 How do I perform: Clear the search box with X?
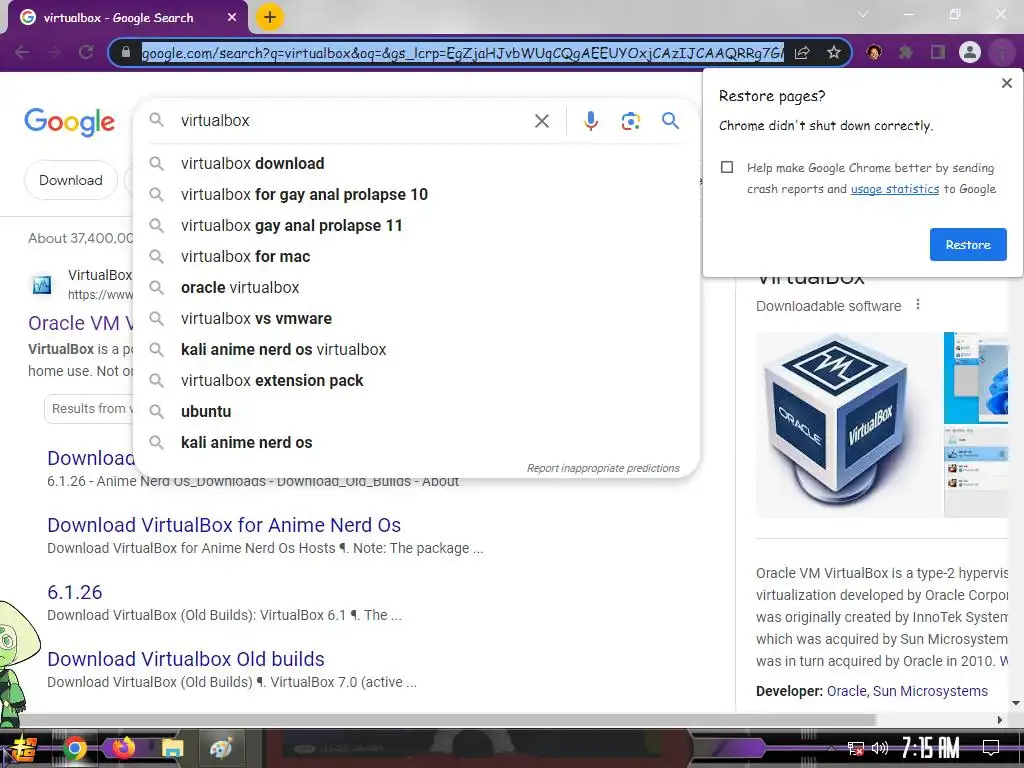tap(541, 121)
